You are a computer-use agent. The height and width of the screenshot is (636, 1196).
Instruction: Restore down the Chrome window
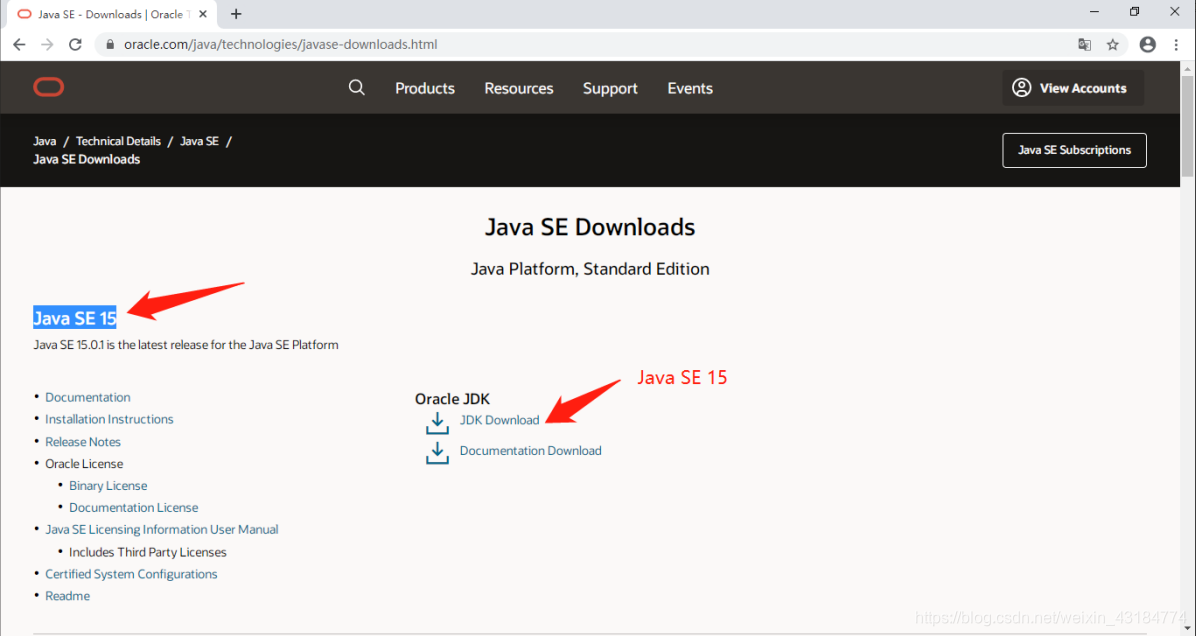point(1134,12)
